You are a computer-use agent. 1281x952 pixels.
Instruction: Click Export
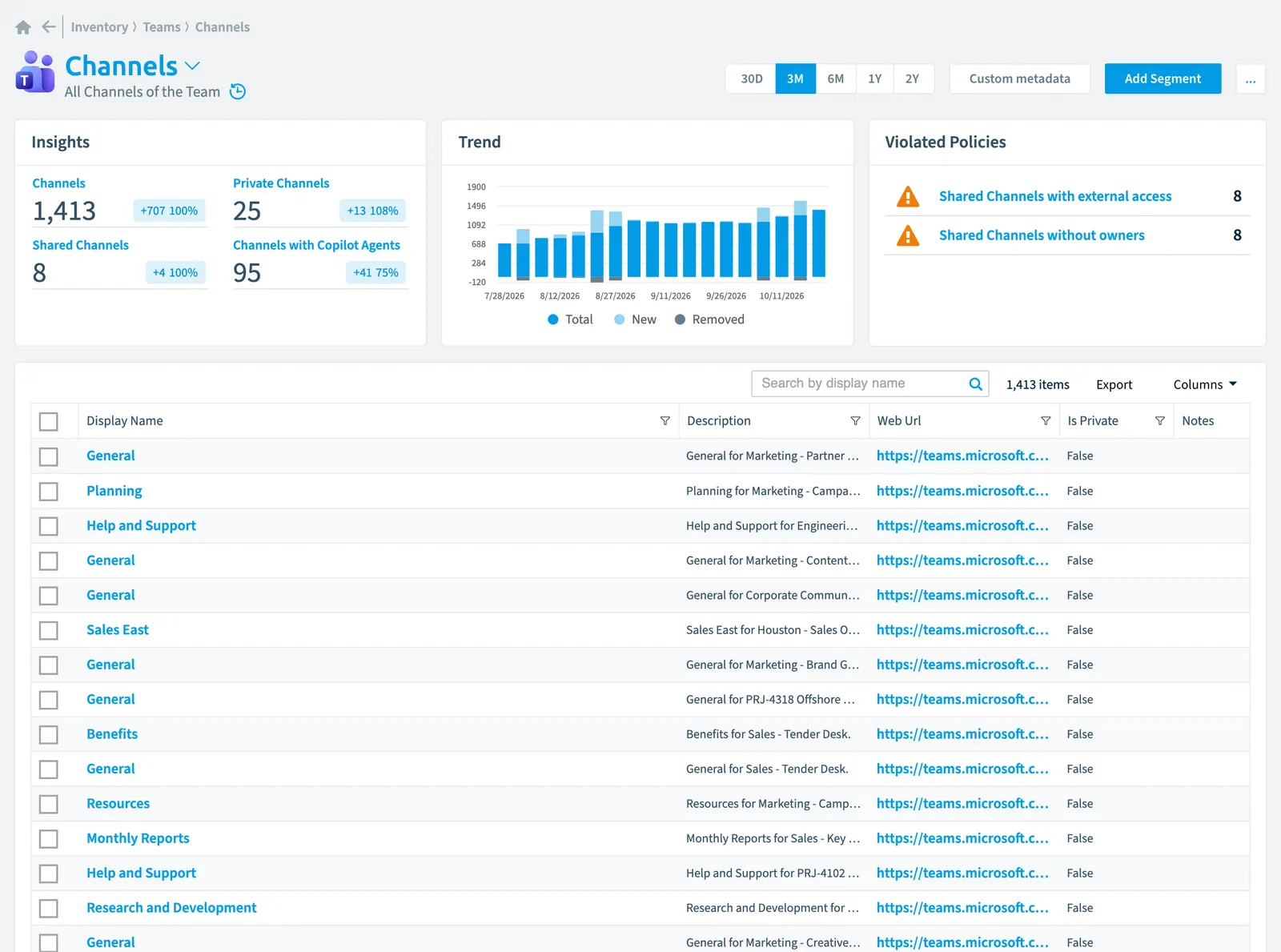click(x=1114, y=384)
